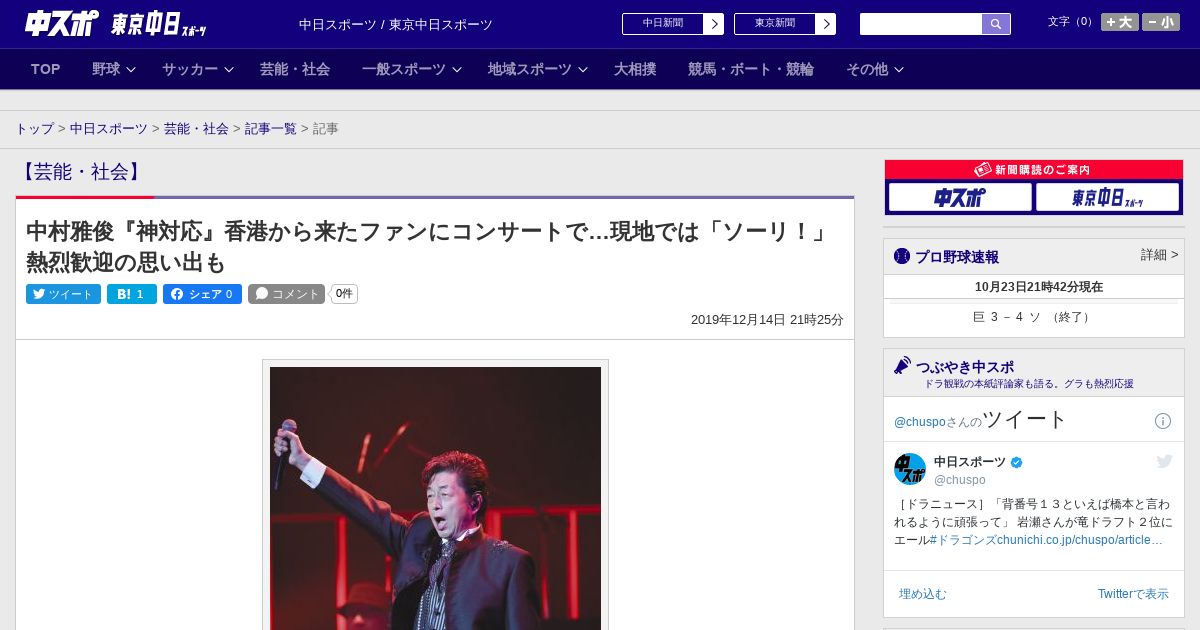Viewport: 1200px width, 630px height.
Task: Open 大相撲 navigation item
Action: pyautogui.click(x=635, y=69)
